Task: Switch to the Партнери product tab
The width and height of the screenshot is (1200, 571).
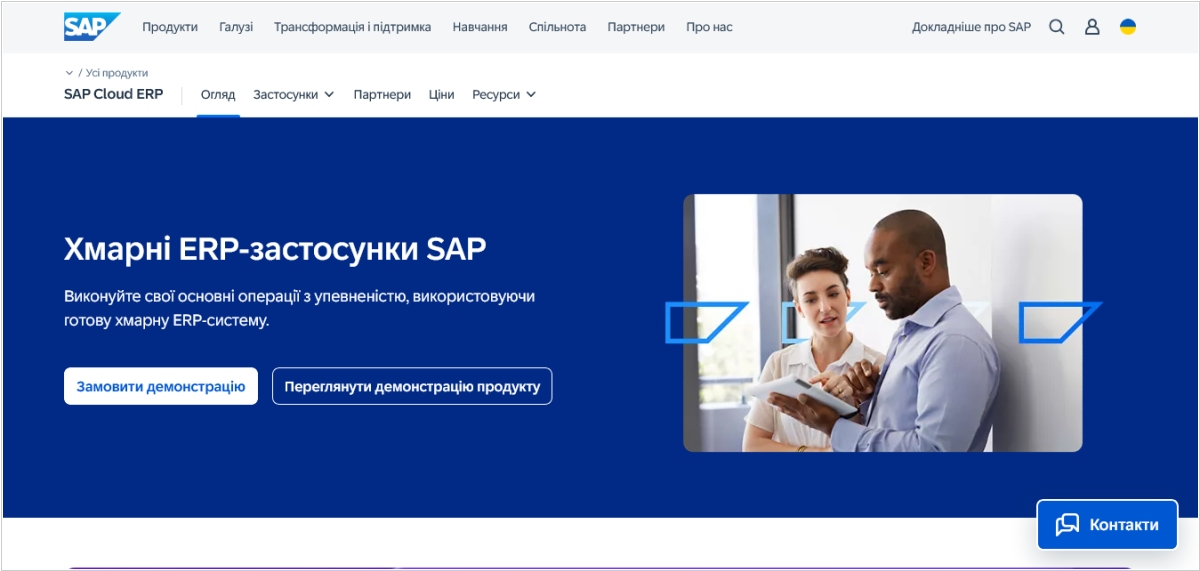Action: pos(382,95)
